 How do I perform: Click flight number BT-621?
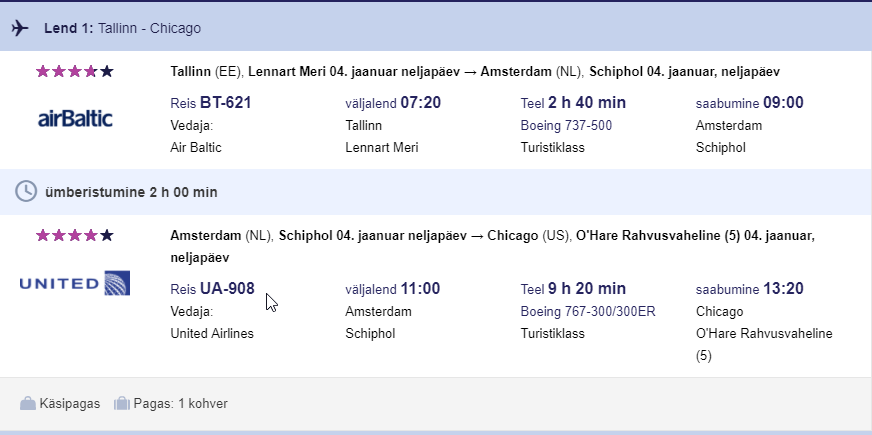coord(211,102)
